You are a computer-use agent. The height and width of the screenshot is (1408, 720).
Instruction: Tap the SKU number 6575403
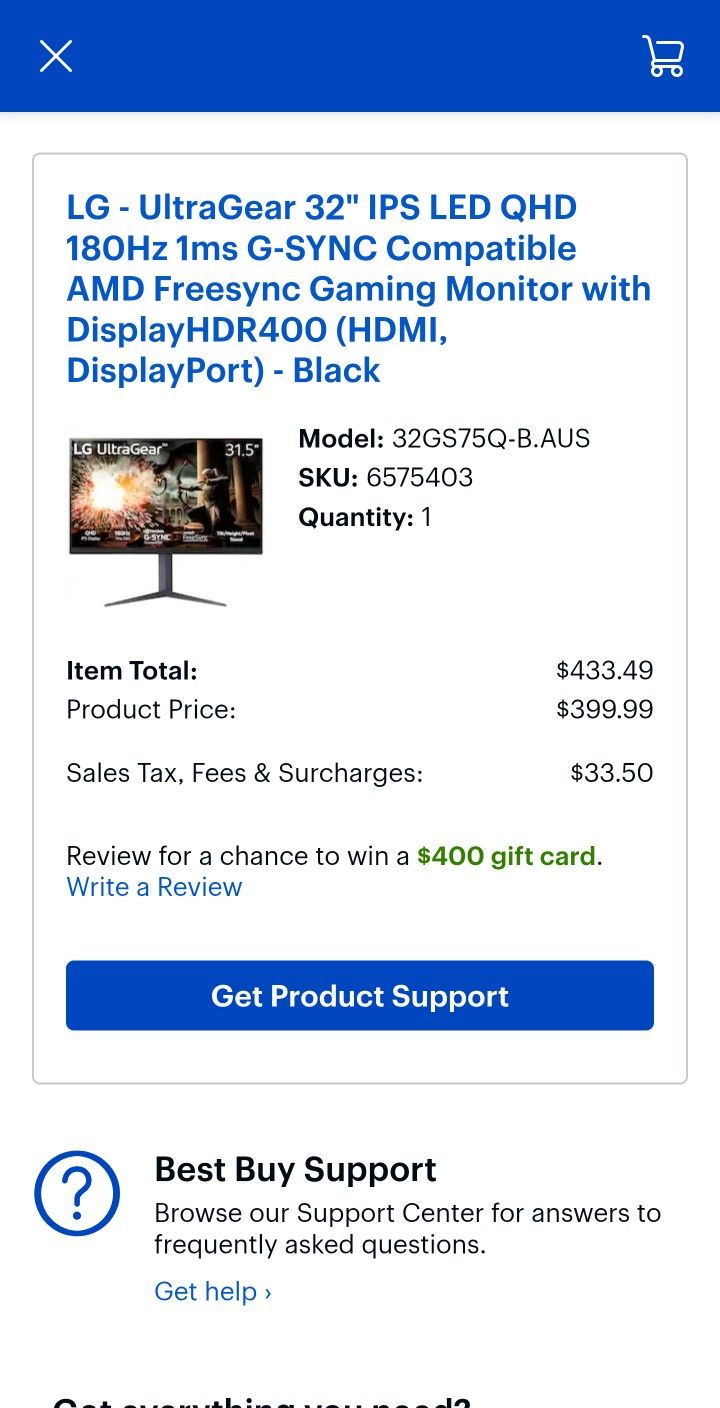420,477
